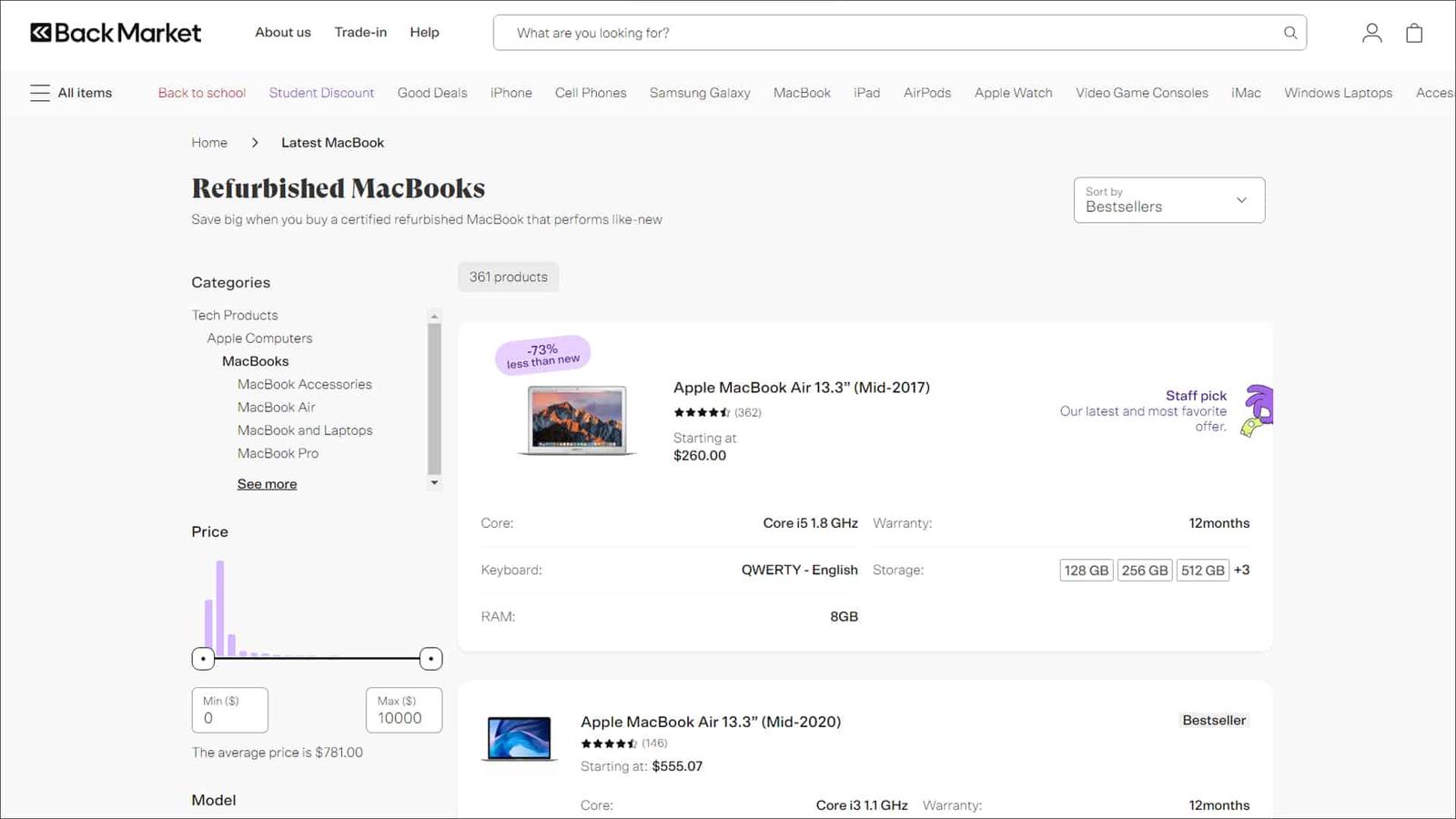Viewport: 1456px width, 819px height.
Task: Click the search magnifier icon
Action: [1290, 33]
